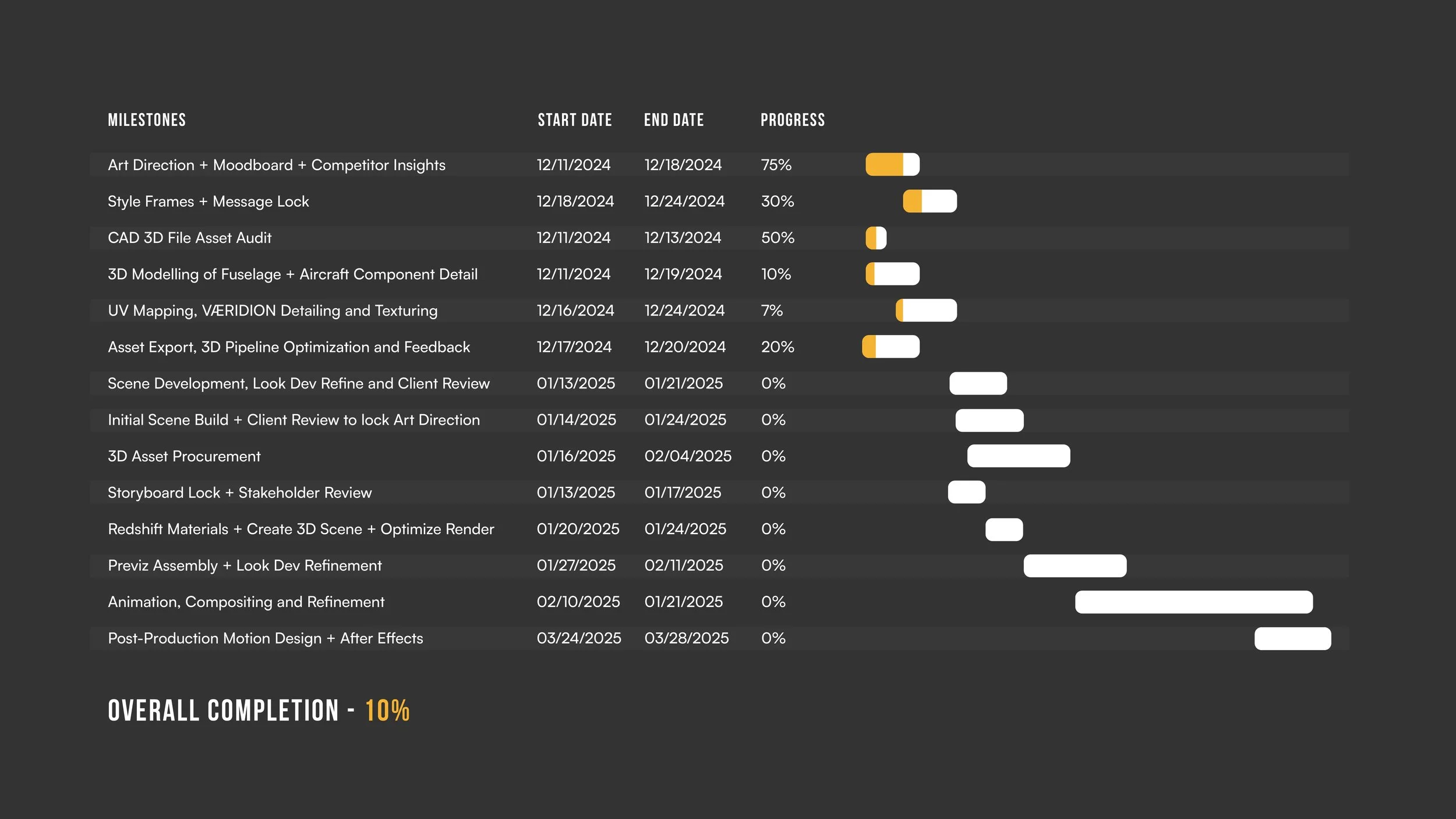
Task: Click the Style Frames + Message Lock bar
Action: pyautogui.click(x=930, y=202)
